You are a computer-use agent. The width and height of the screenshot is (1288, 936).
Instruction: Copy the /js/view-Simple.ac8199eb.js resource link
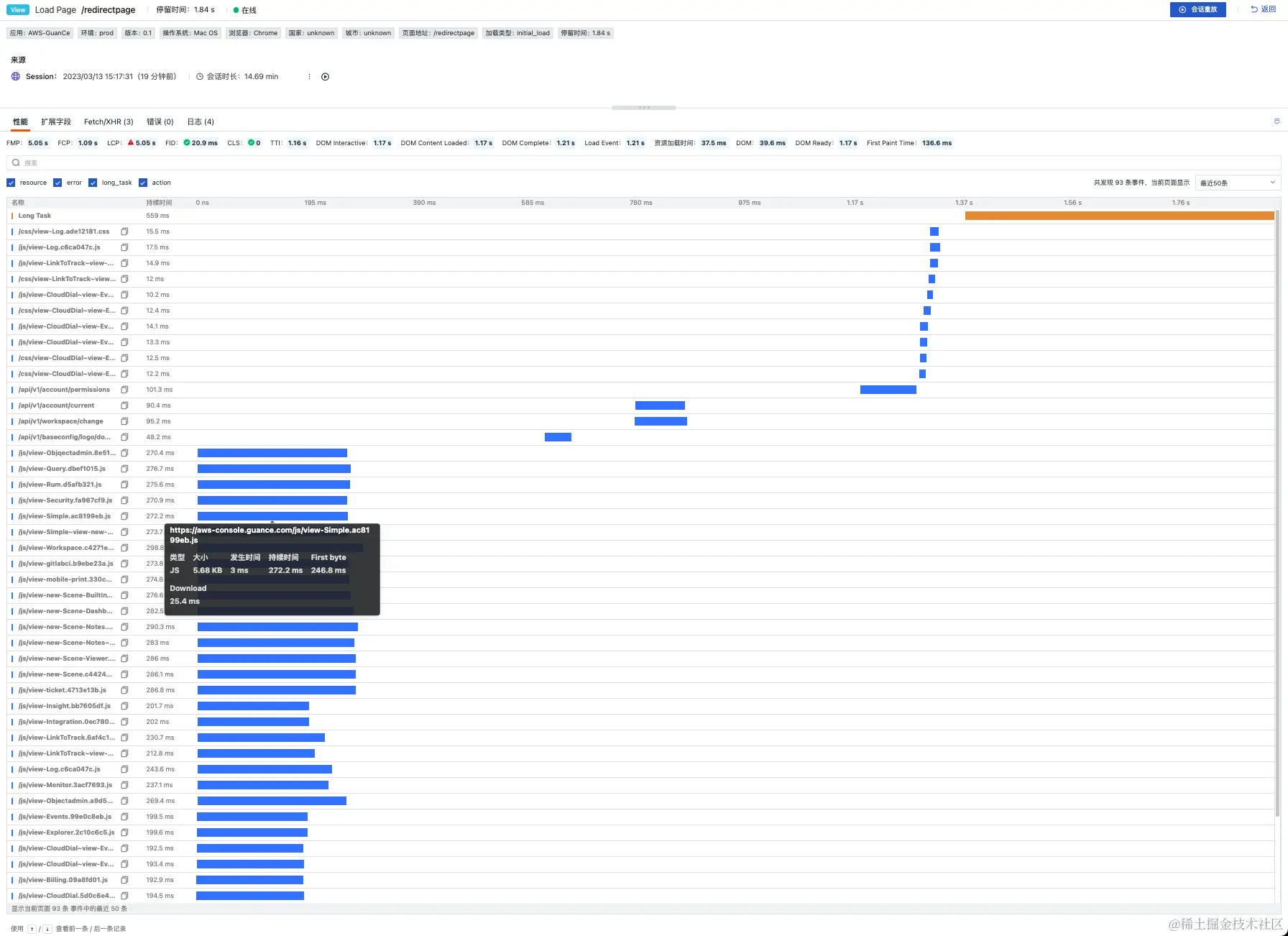(124, 516)
